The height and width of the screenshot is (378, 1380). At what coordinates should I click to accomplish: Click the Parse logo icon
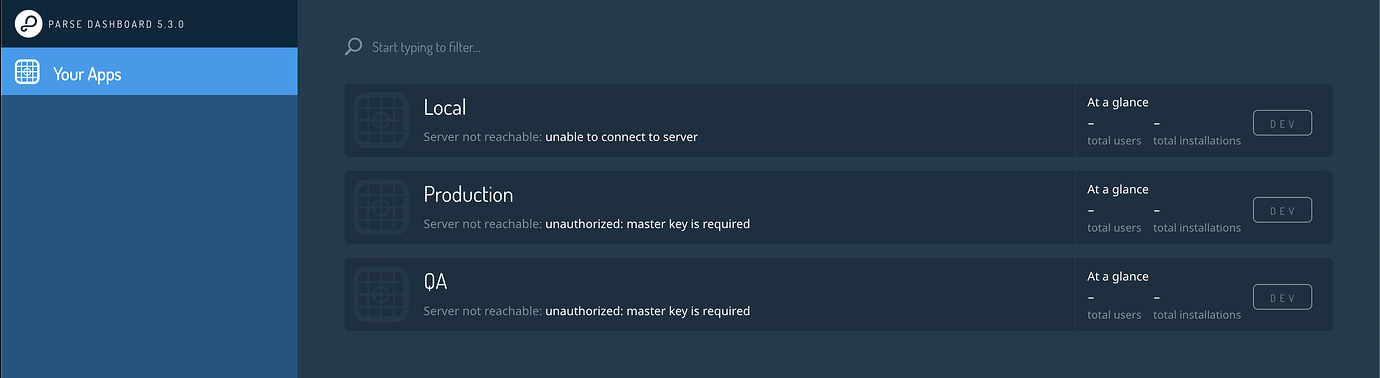tap(28, 23)
